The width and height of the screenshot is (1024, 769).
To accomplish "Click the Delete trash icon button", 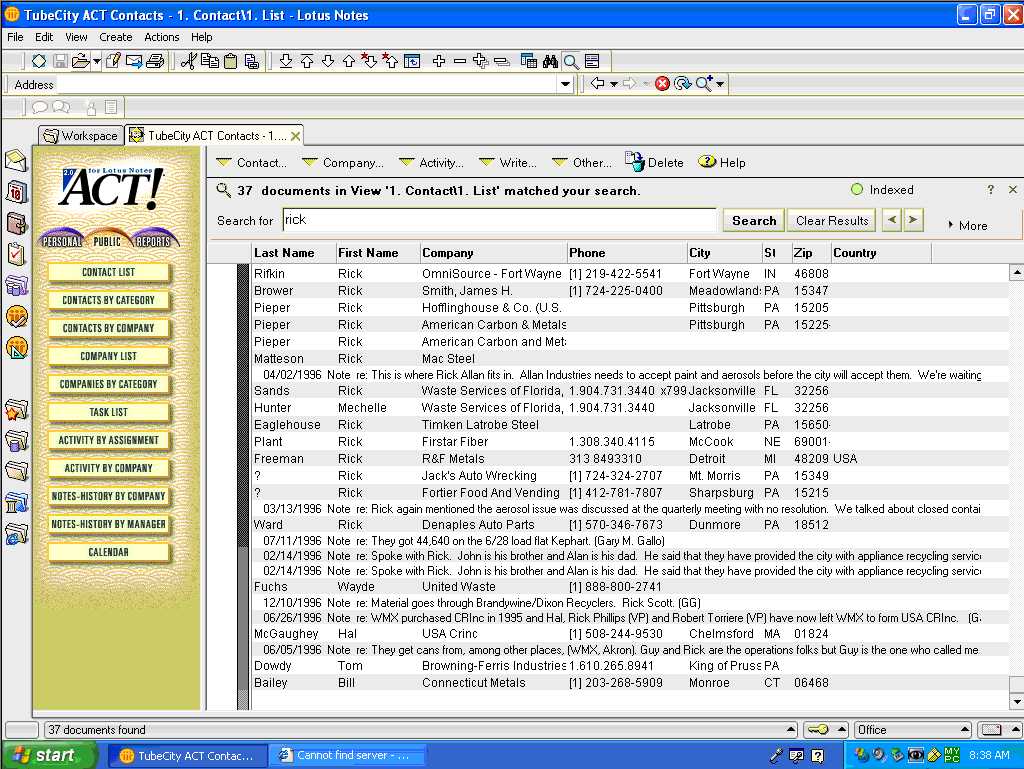I will [654, 162].
